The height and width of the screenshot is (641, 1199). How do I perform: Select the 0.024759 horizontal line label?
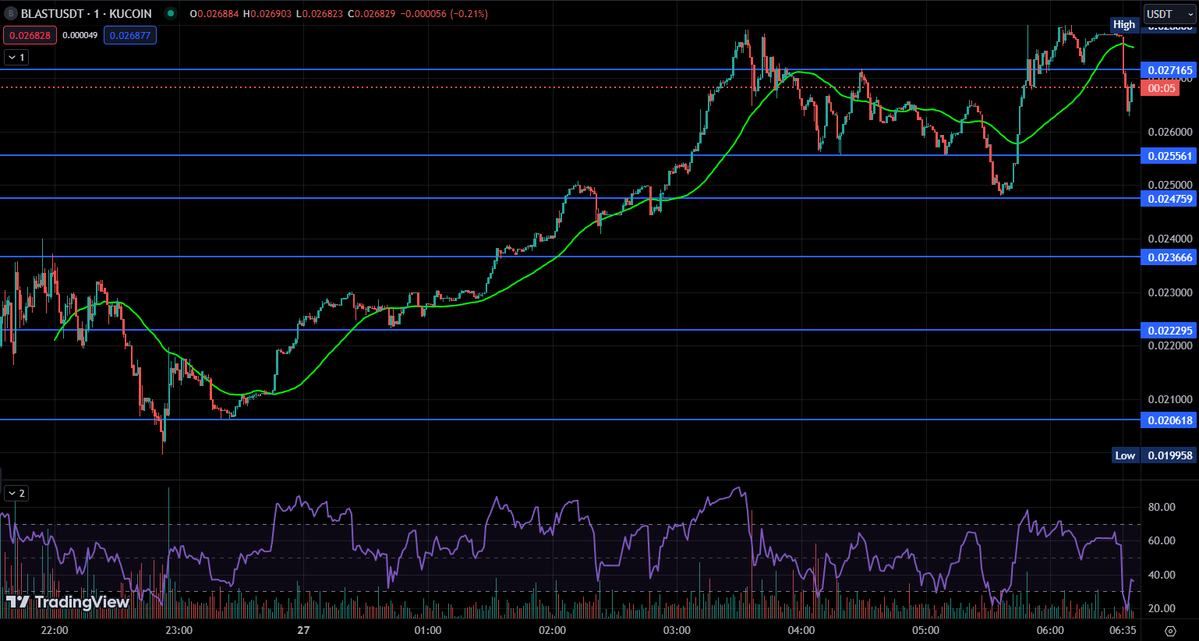(x=1168, y=199)
